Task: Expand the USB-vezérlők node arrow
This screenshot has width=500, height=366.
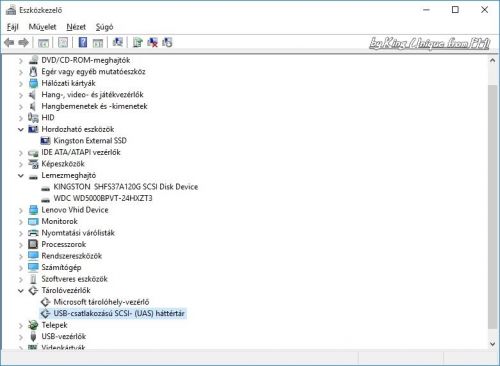Action: coord(21,337)
